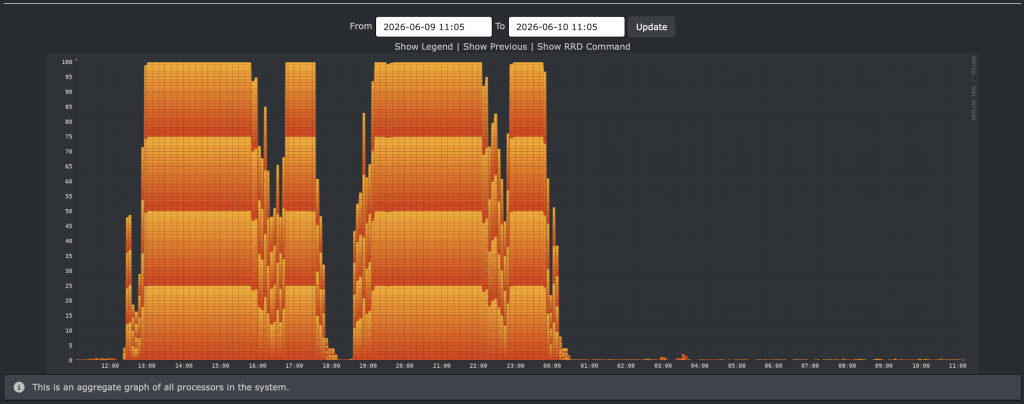Open the Show RRD Command link
Viewport: 1024px width, 404px height.
click(x=584, y=46)
